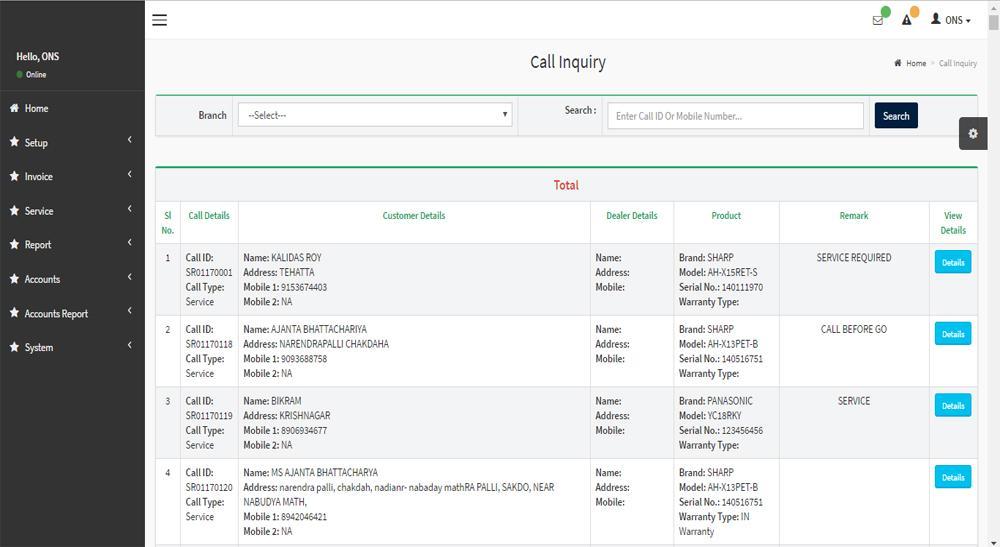
Task: Click the Online status indicator
Action: pos(31,75)
